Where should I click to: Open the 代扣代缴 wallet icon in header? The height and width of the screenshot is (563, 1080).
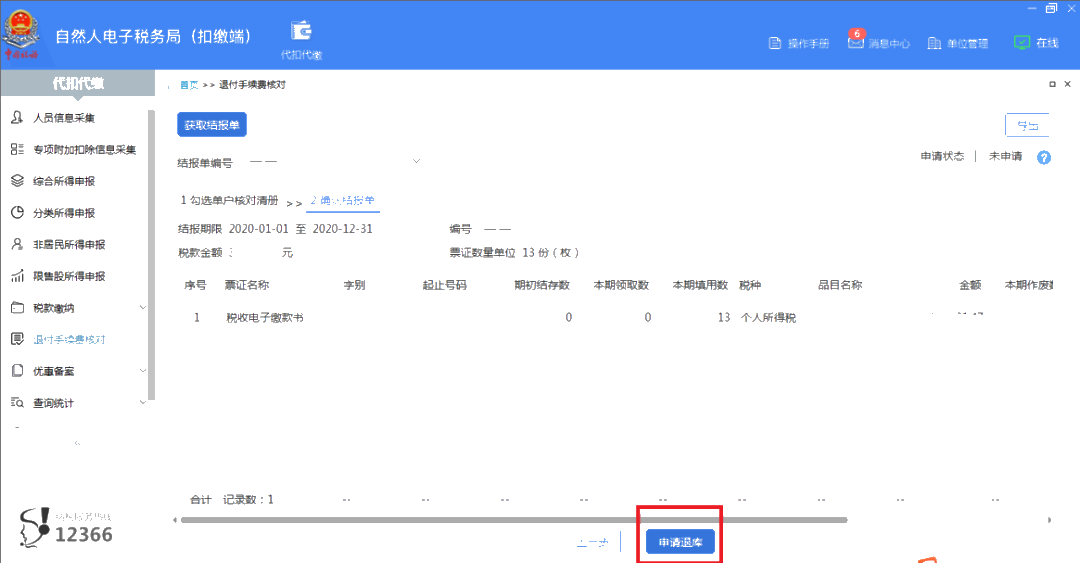(301, 31)
